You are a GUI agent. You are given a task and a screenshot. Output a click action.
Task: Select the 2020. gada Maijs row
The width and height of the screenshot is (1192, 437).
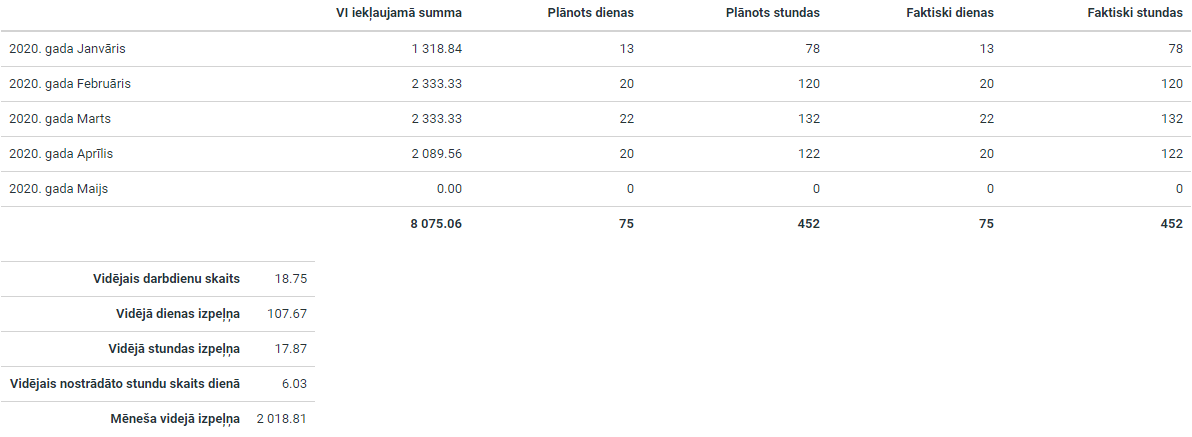596,188
